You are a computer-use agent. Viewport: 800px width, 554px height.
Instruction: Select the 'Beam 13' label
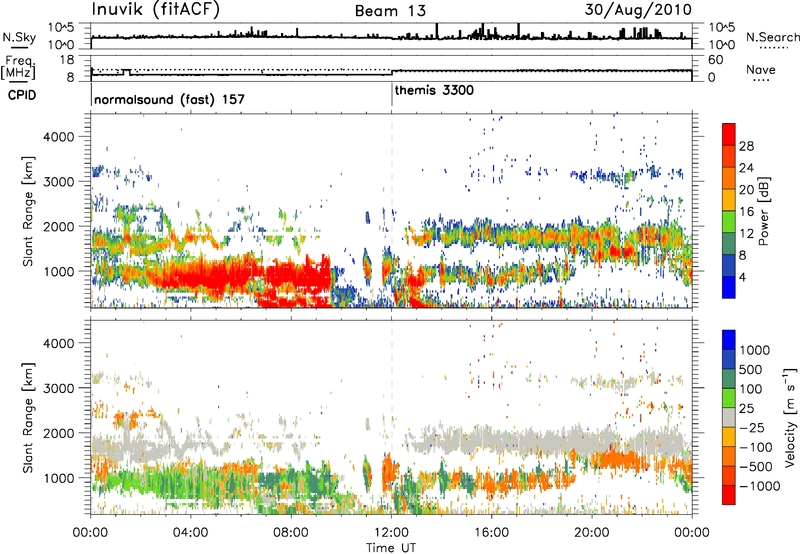(x=390, y=11)
